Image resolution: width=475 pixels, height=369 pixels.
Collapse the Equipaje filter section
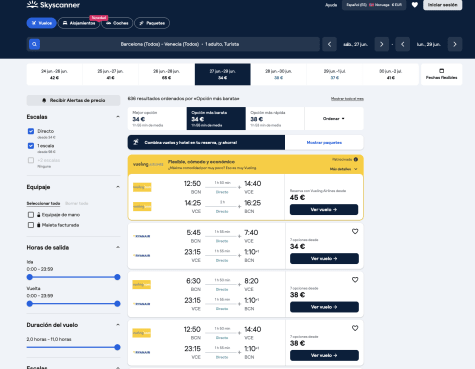click(118, 187)
